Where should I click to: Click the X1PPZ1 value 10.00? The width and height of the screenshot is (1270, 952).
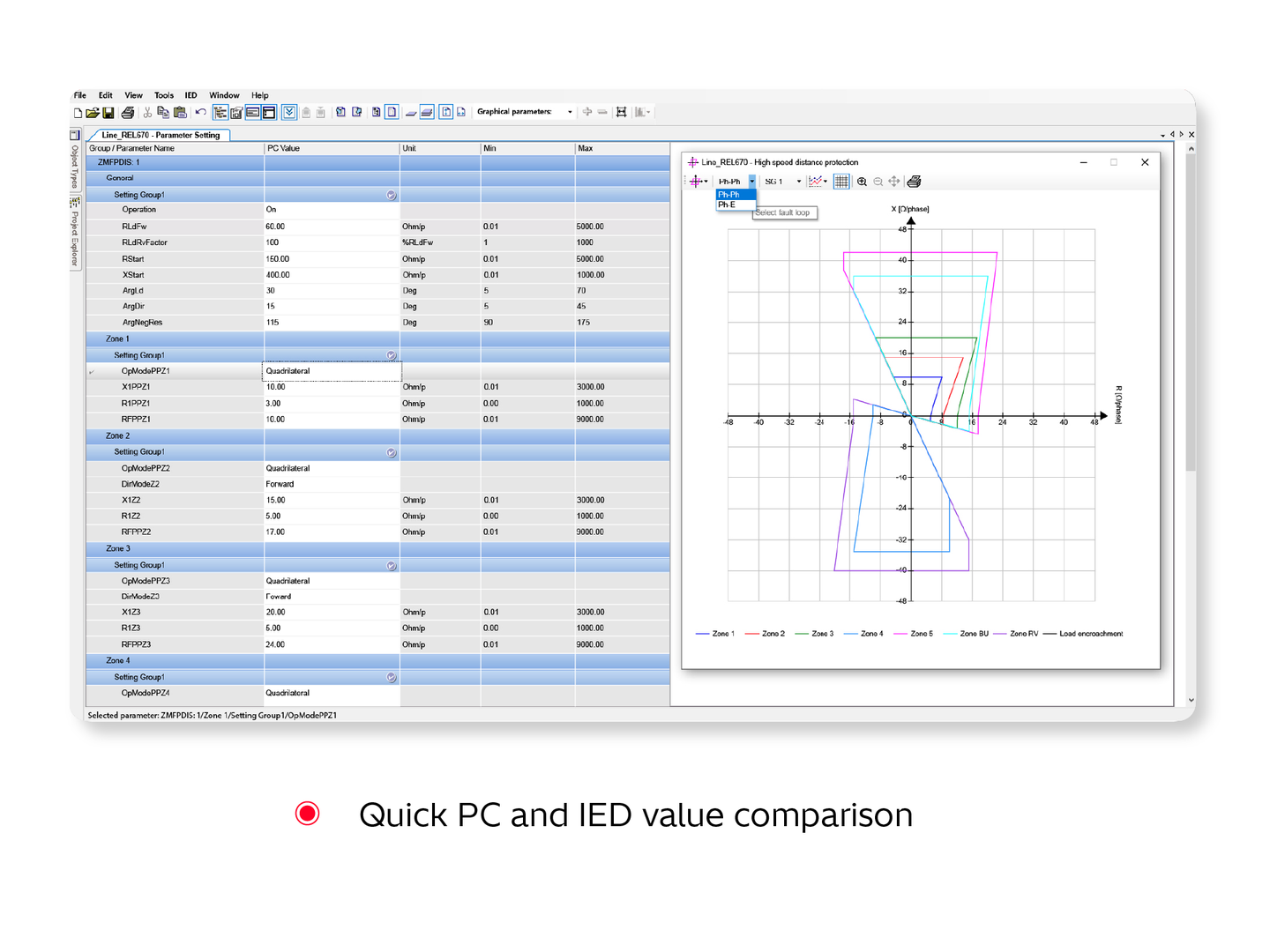(332, 387)
